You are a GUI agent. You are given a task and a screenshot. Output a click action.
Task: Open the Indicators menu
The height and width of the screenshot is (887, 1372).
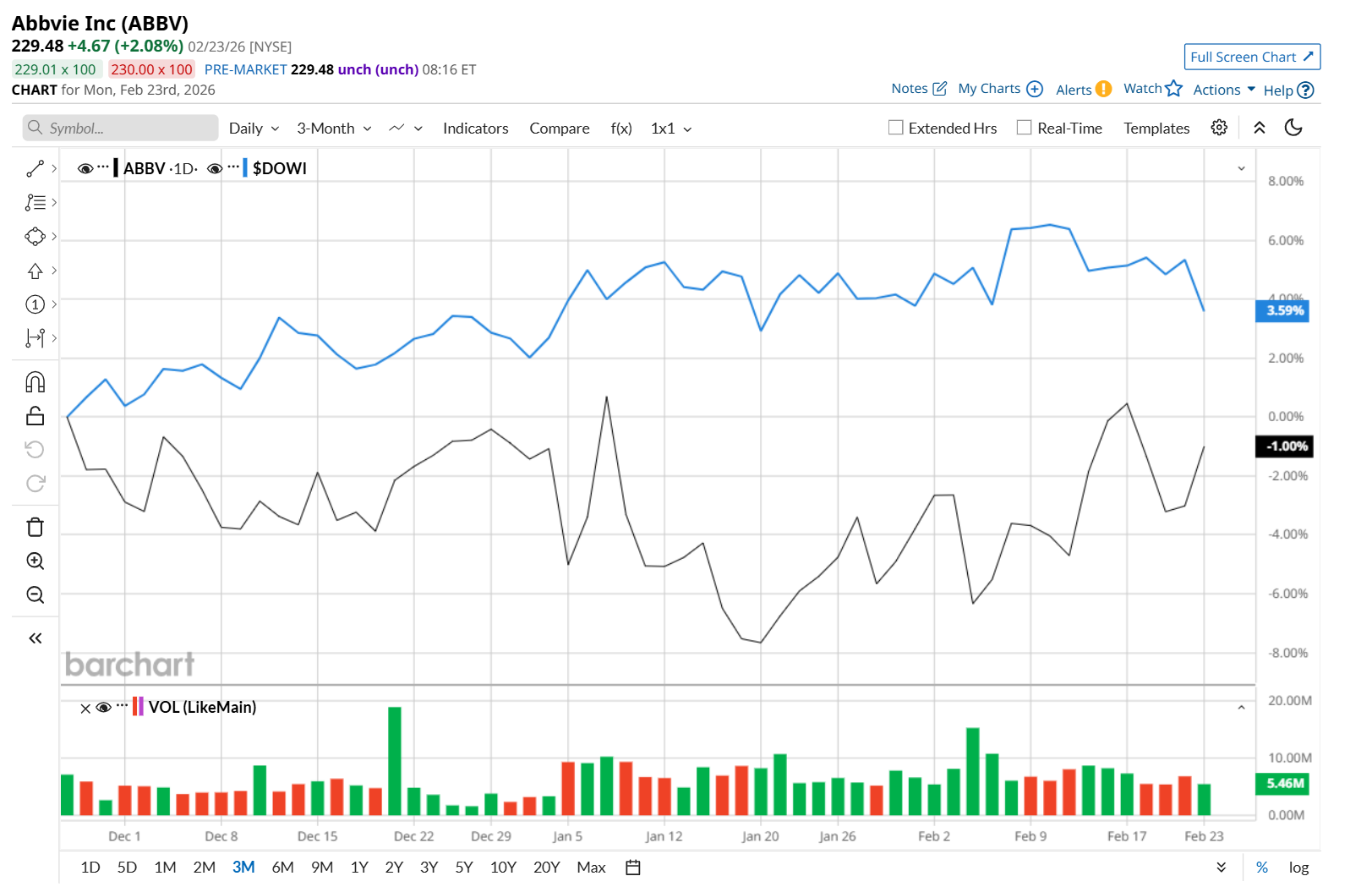pos(476,129)
